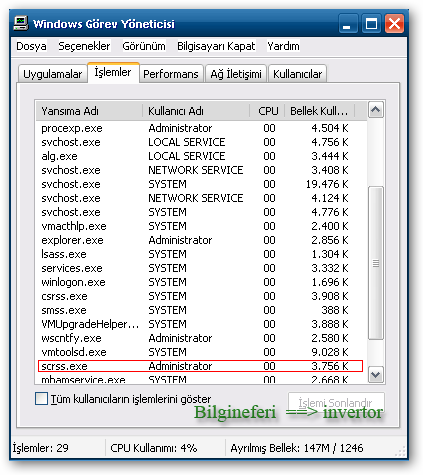Select svchost.exe using 4.124 K
This screenshot has width=423, height=475.
[200, 198]
